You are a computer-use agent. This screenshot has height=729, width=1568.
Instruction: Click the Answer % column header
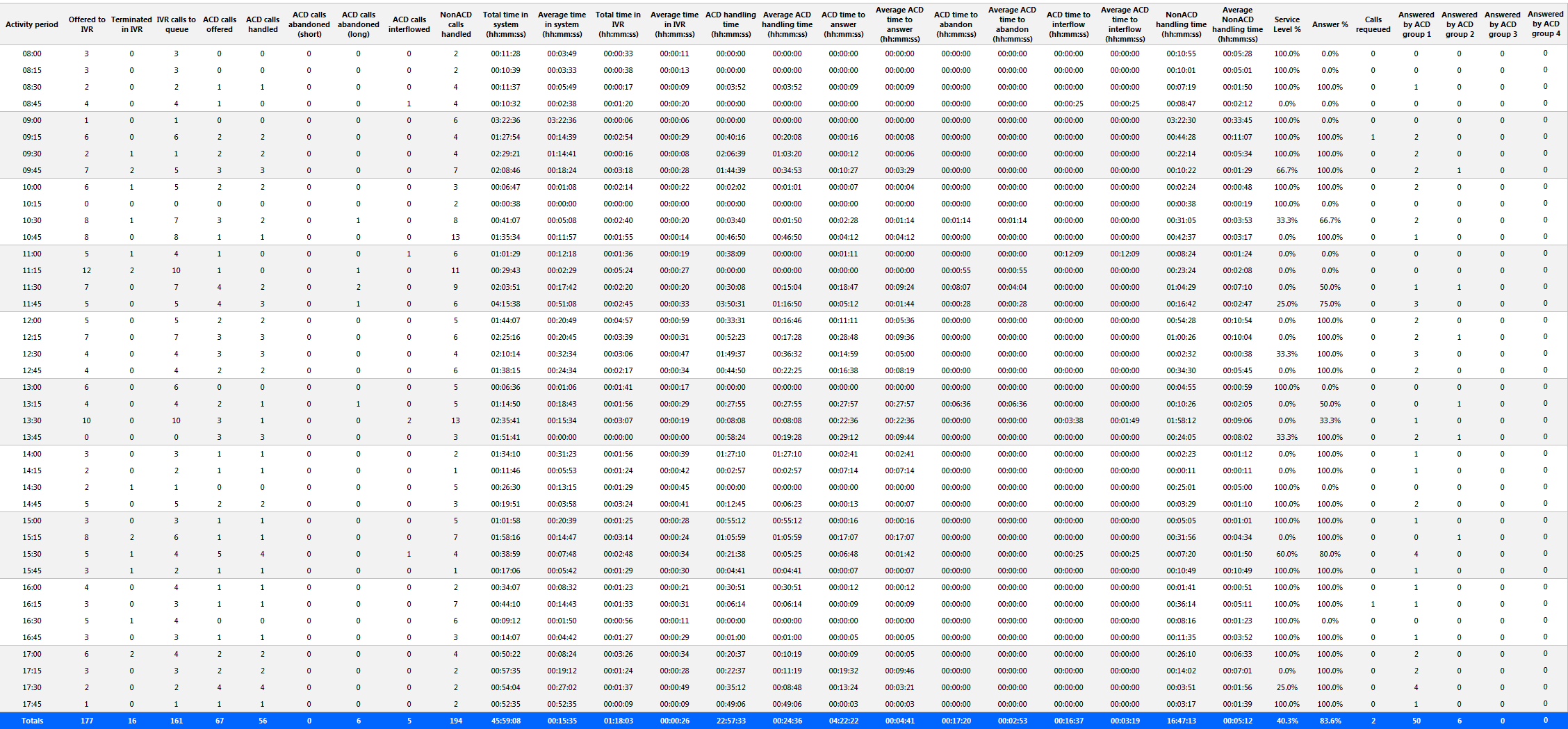coord(1330,24)
